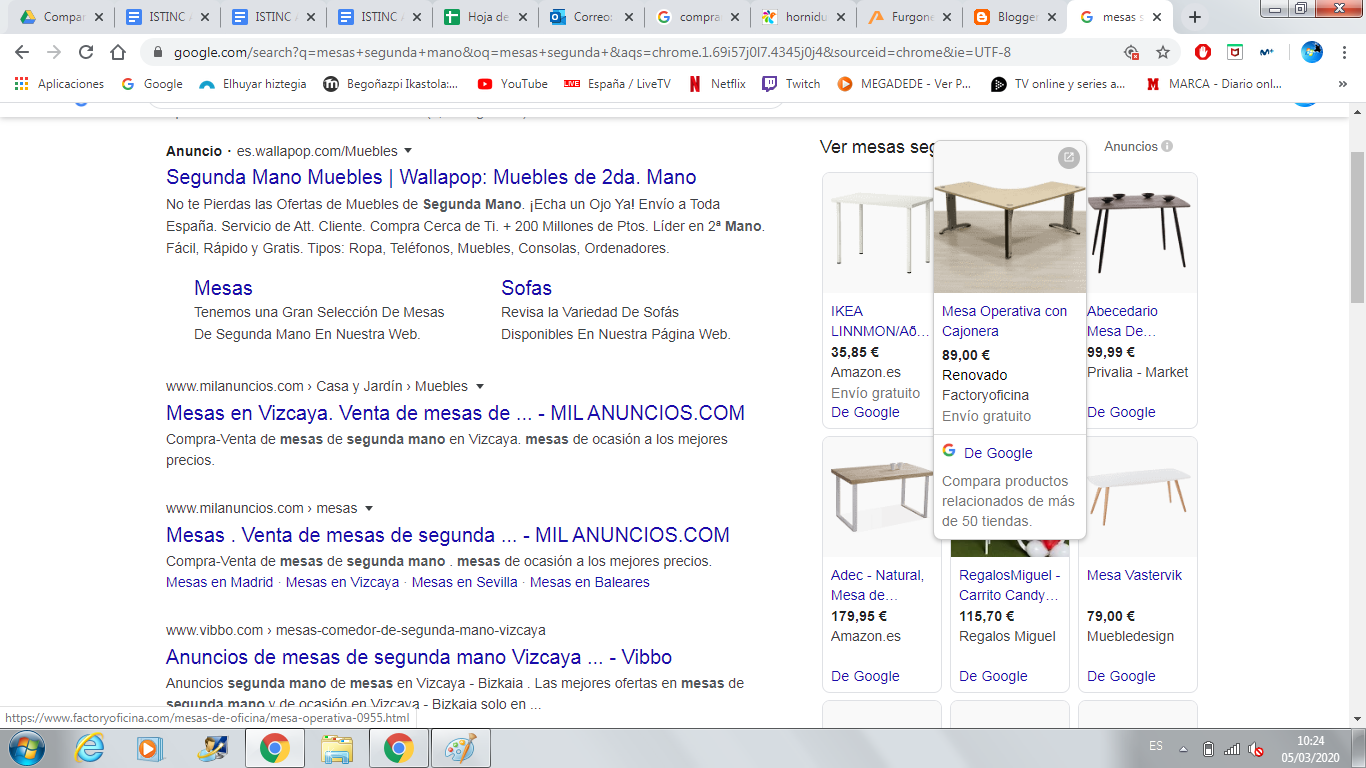Open the Twitch bookmark

point(791,84)
